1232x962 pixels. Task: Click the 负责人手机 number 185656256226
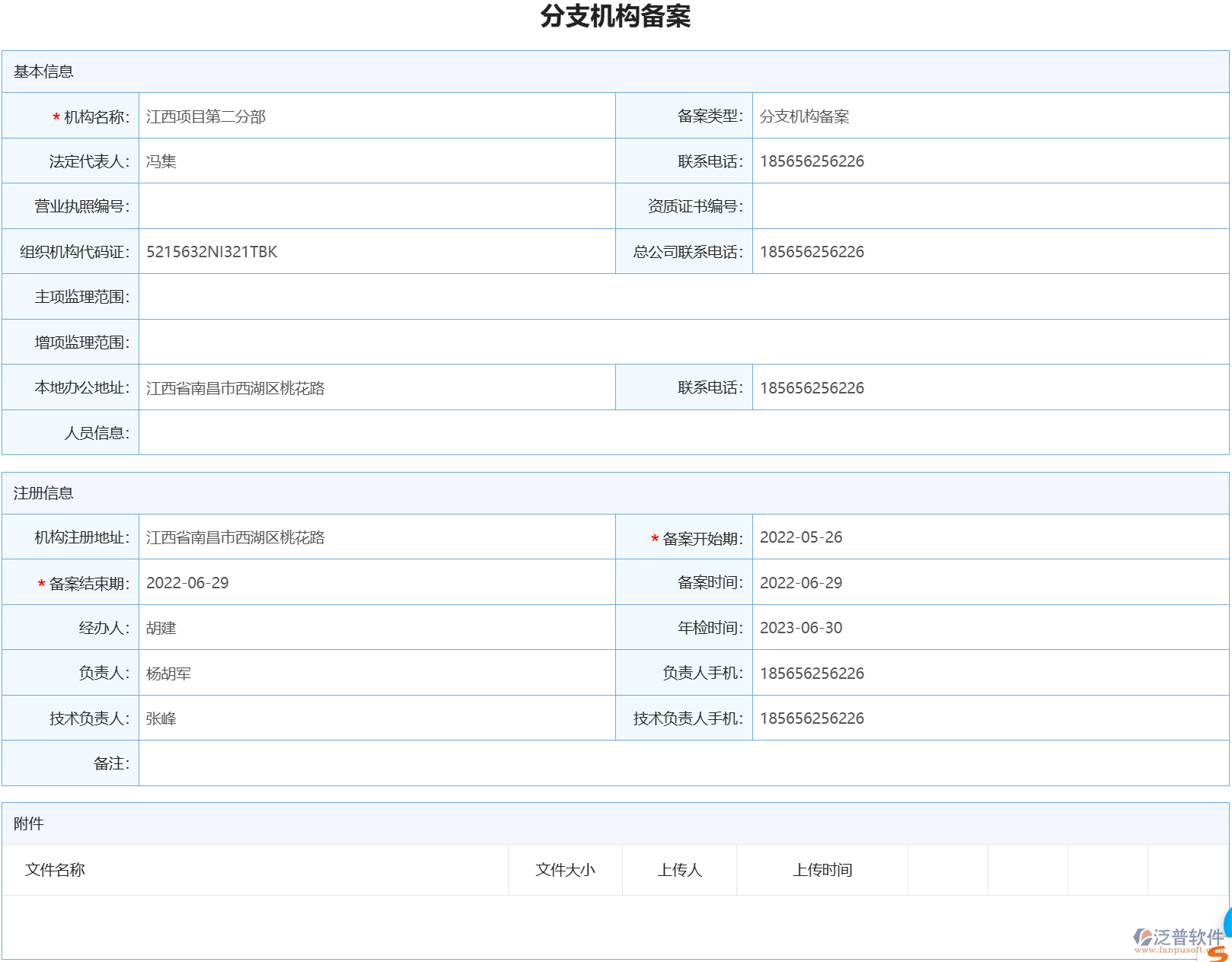[x=812, y=673]
